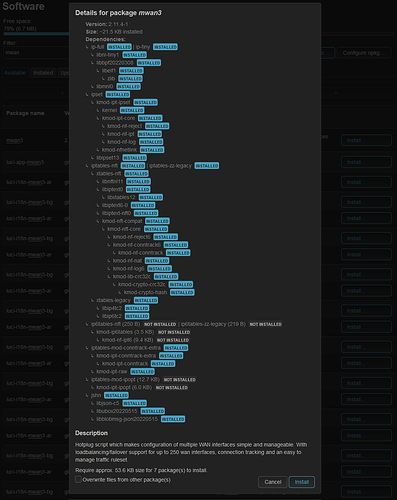Select the ip6tables-zz-legacy (219 B) dependency
This screenshot has height=500, width=397.
213,324
